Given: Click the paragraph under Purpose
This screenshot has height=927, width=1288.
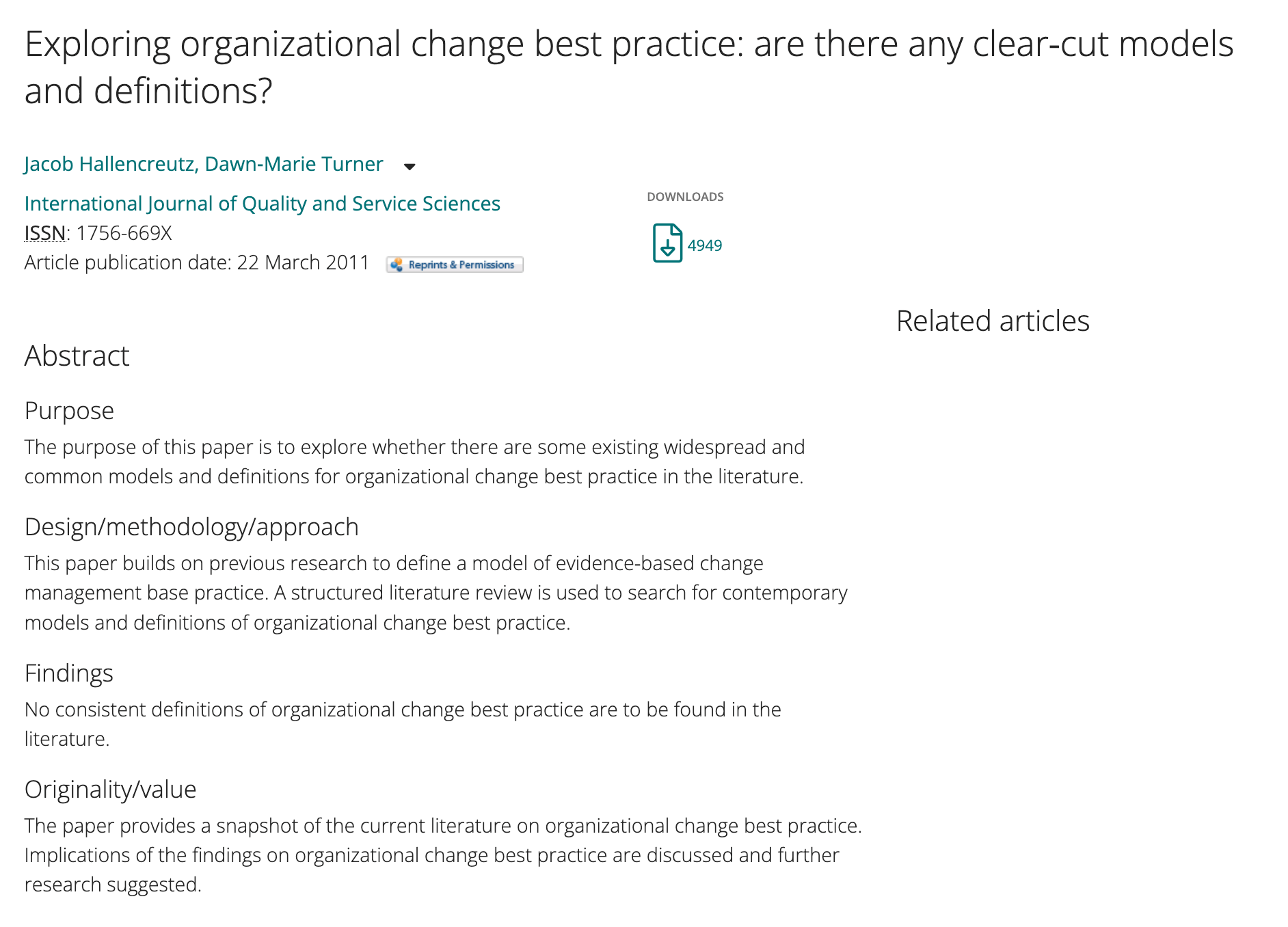Looking at the screenshot, I should coord(414,461).
